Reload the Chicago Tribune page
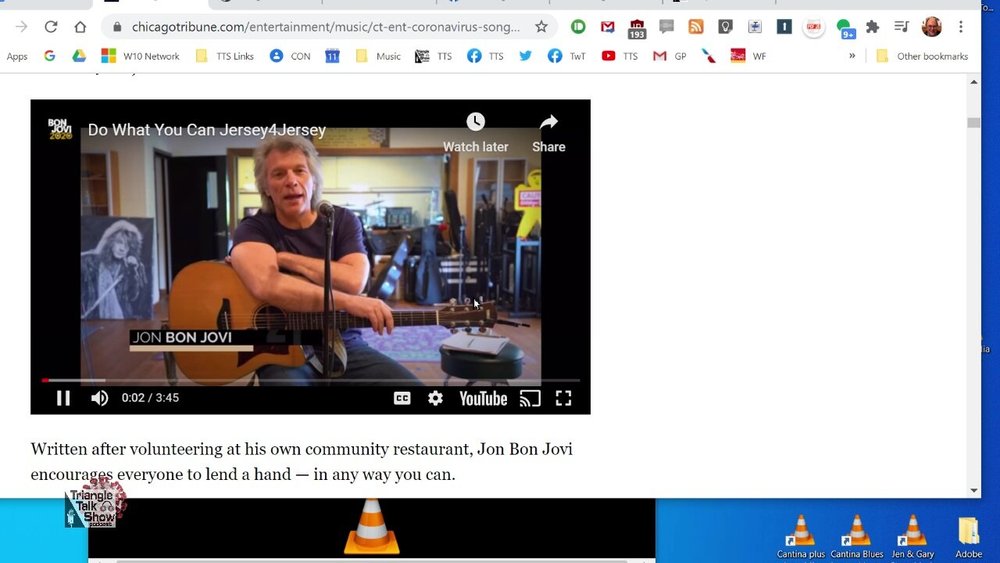Screen dimensions: 1000x563 point(51,27)
